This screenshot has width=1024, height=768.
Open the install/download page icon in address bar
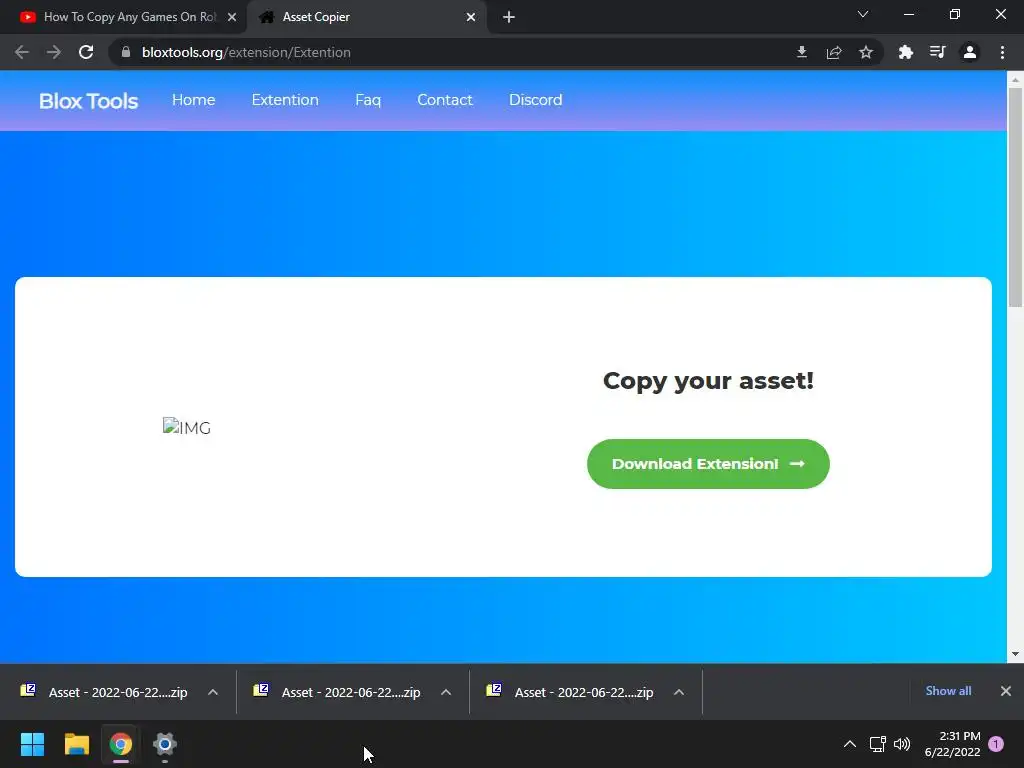[x=802, y=52]
